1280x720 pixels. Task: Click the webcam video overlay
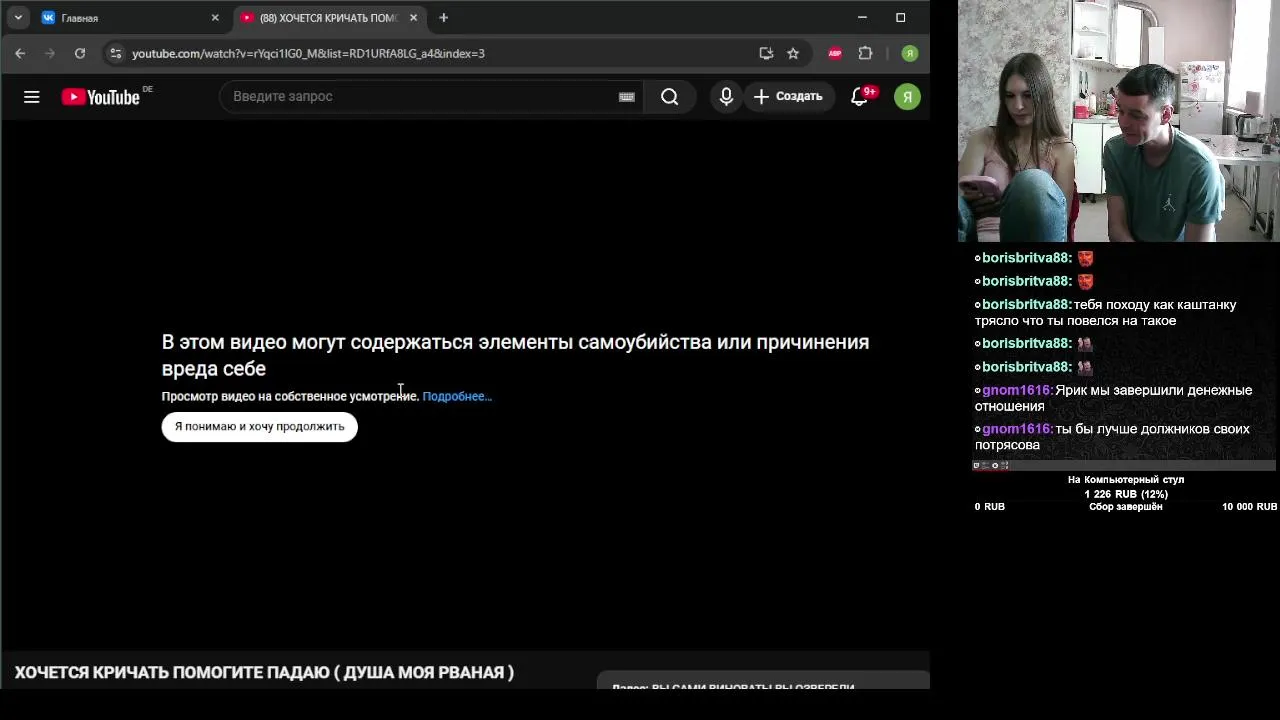click(1118, 121)
